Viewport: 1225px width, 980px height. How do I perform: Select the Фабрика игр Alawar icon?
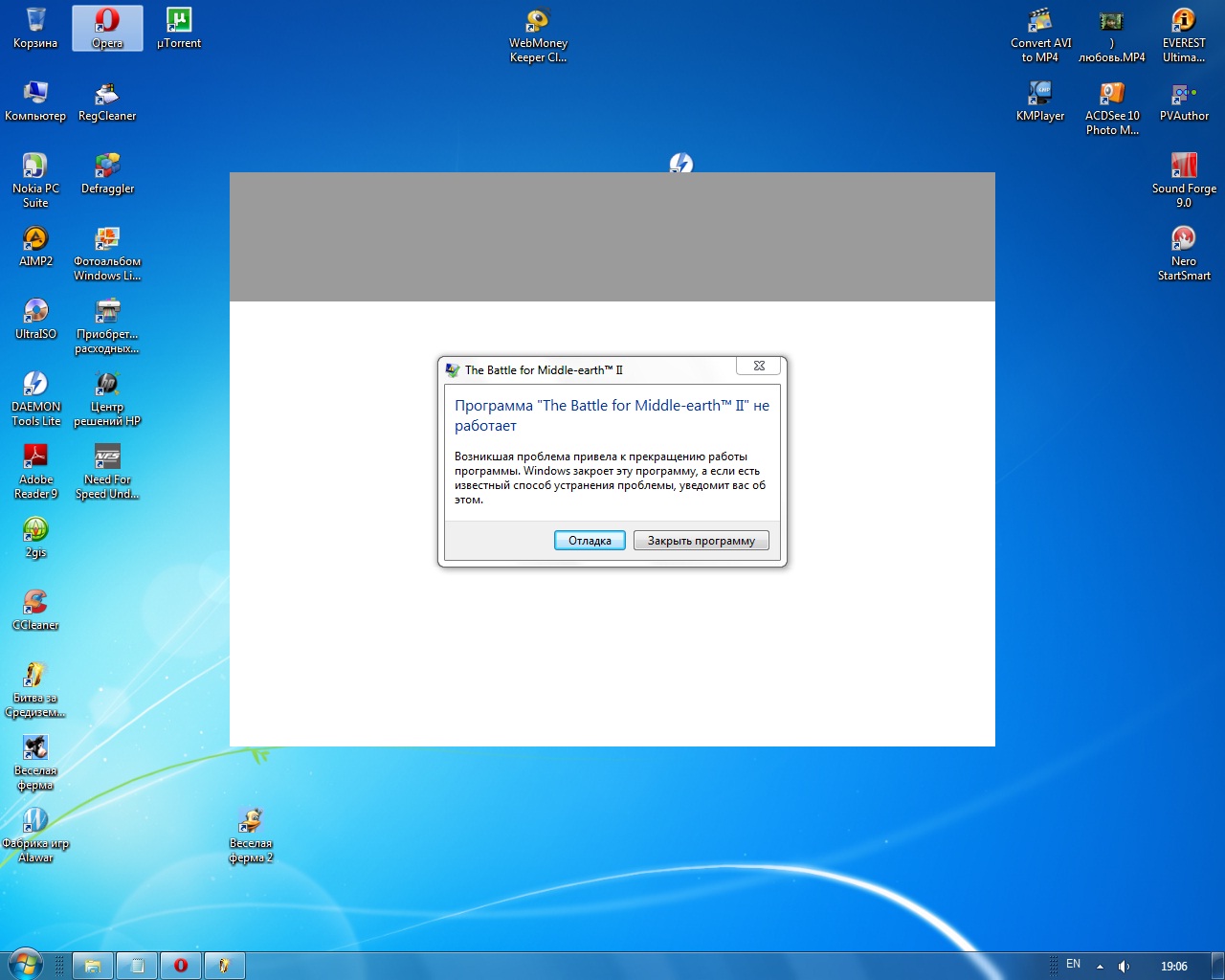(35, 835)
